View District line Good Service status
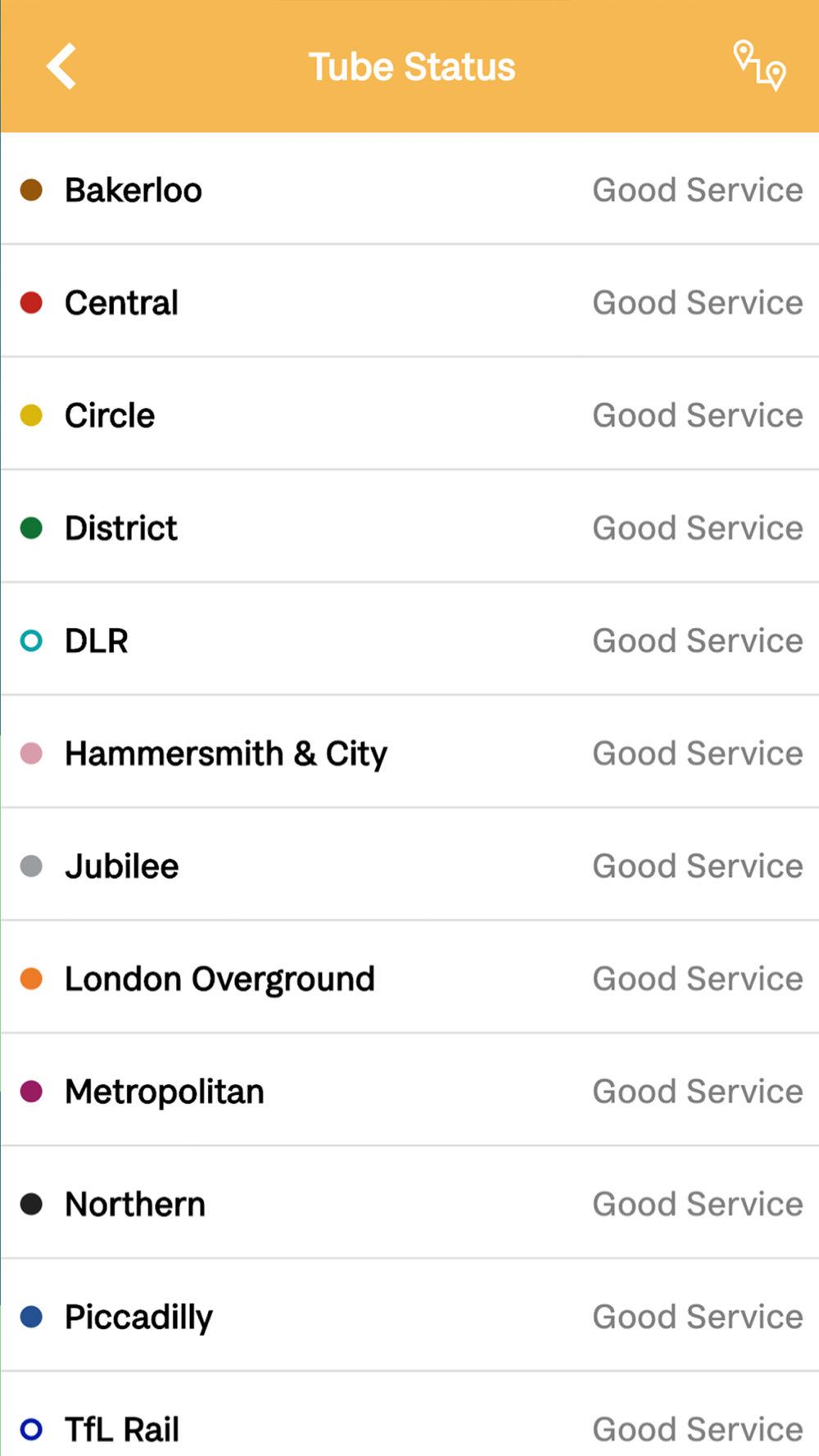The height and width of the screenshot is (1456, 819). coord(698,528)
